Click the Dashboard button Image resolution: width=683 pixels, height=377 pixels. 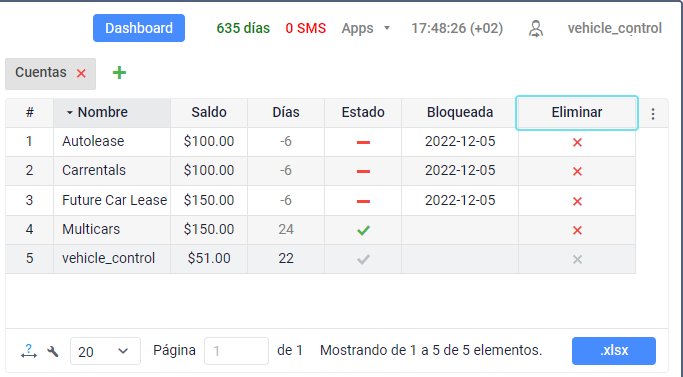(139, 28)
